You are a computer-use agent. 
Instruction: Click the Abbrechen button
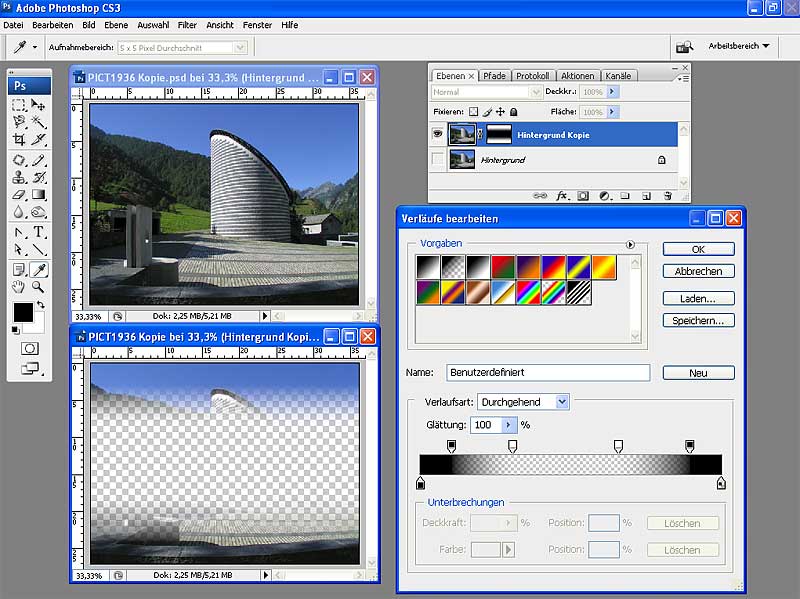click(698, 271)
